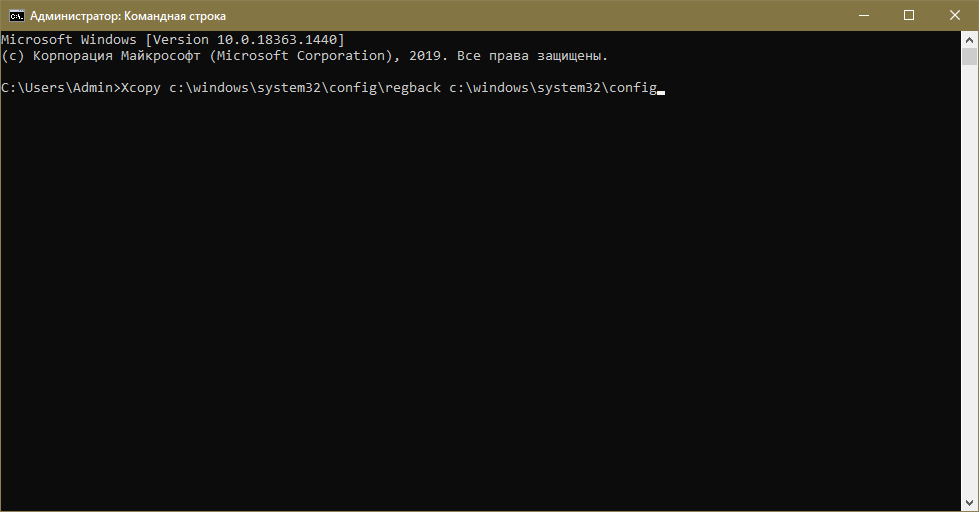Maximize the Command Prompt window
This screenshot has width=979, height=512.
[x=908, y=16]
